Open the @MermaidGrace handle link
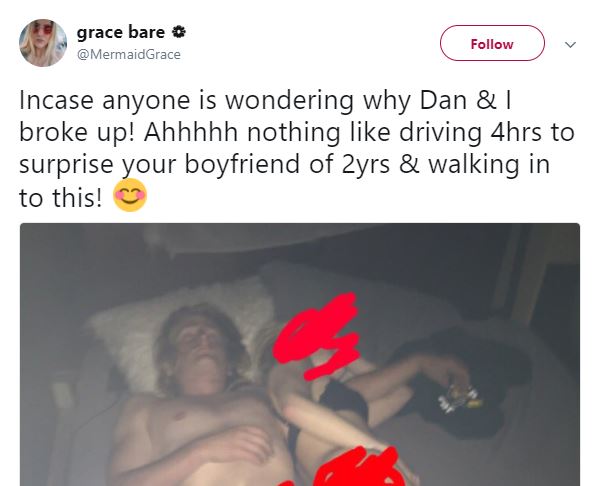596x486 pixels. click(129, 54)
